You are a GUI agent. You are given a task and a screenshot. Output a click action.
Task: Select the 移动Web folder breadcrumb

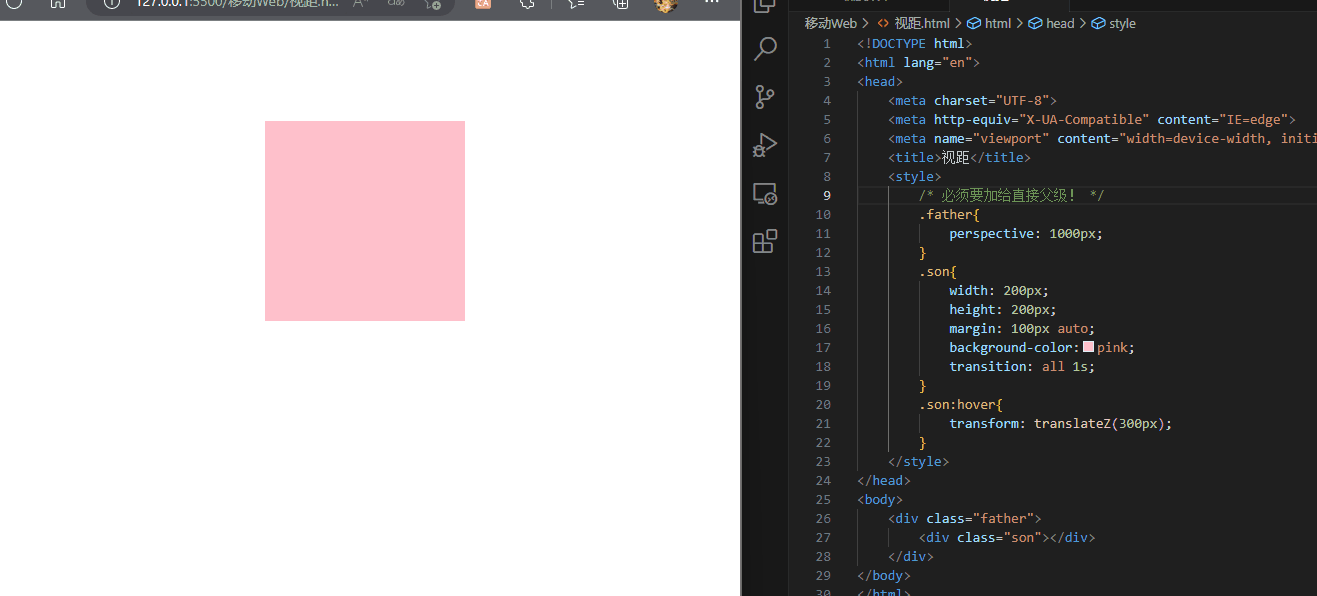pos(830,23)
